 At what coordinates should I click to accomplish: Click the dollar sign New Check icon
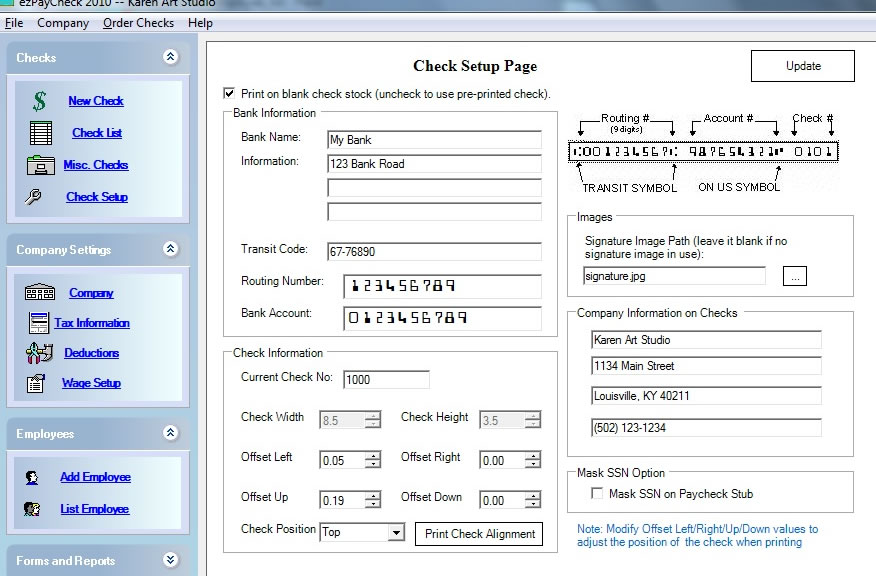tap(39, 101)
